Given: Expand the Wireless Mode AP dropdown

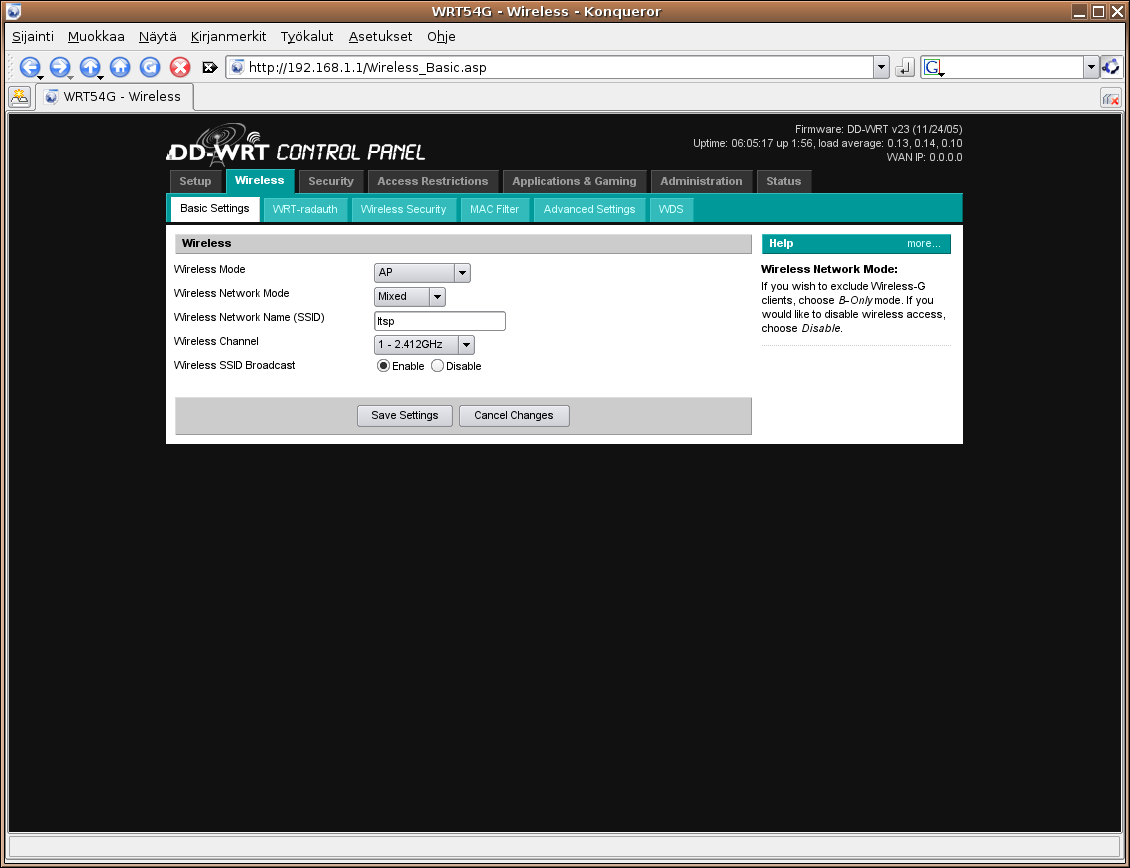Looking at the screenshot, I should point(422,273).
